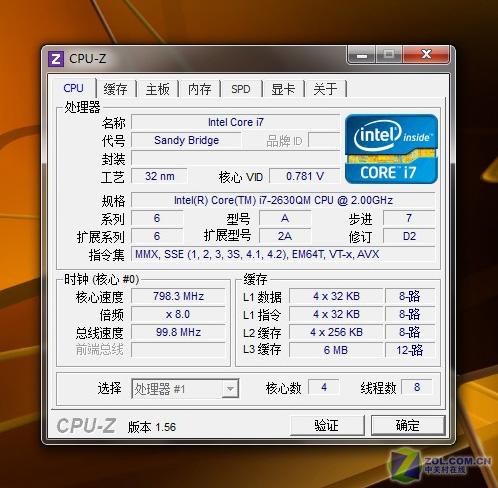Click the 6 MB L3 cache value
Screen dimensions: 498x488
pos(336,350)
